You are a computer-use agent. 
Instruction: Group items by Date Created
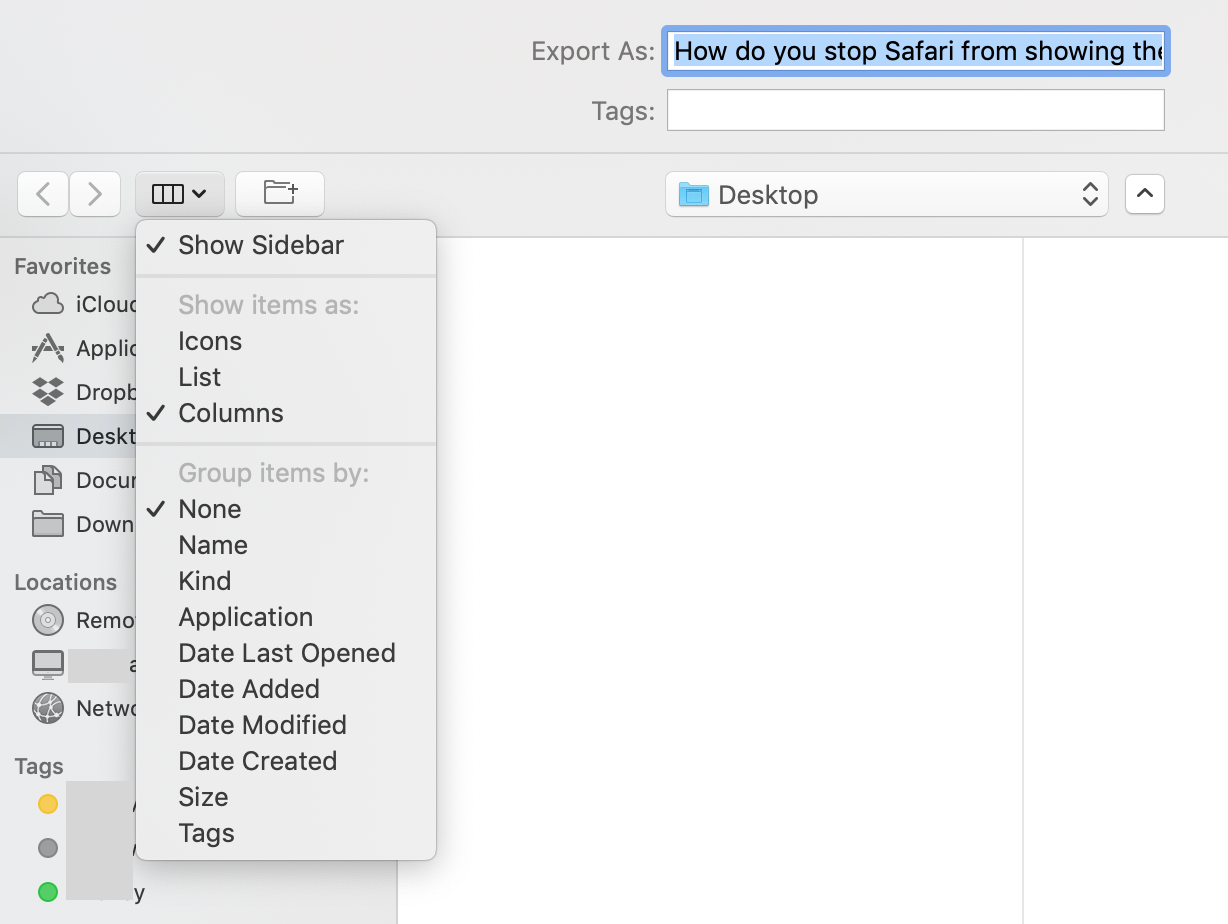click(286, 761)
